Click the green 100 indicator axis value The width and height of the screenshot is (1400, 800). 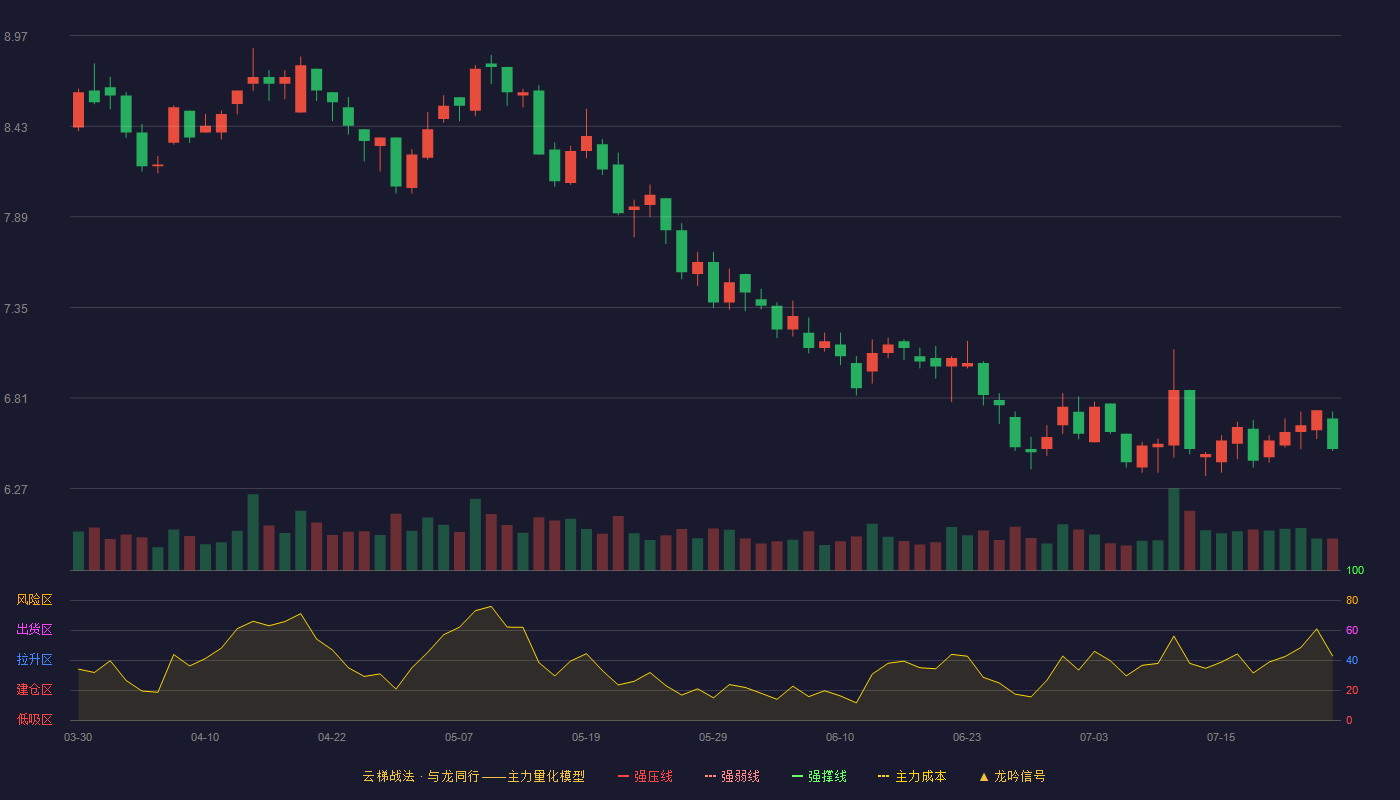point(1355,571)
